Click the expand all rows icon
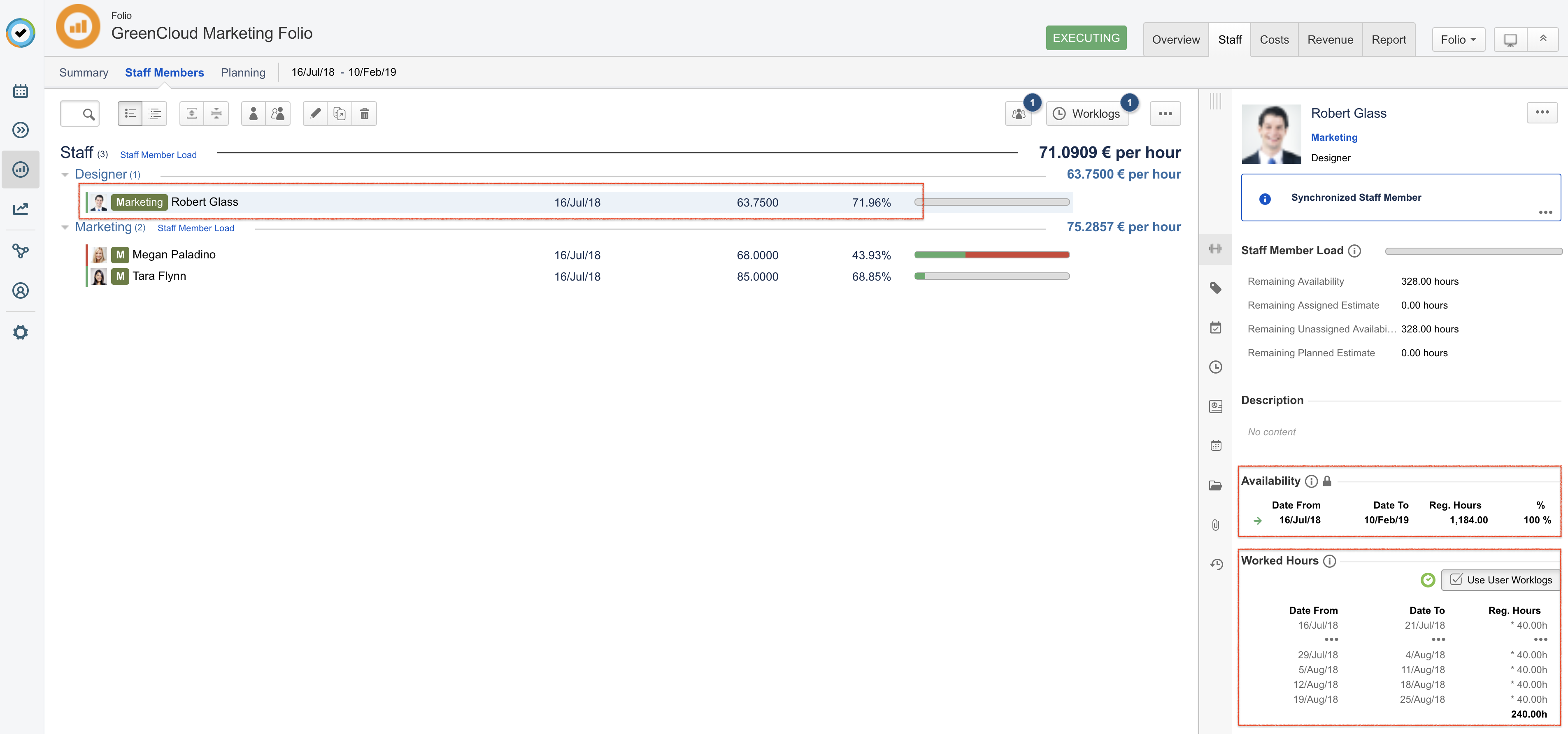1568x734 pixels. pos(192,114)
